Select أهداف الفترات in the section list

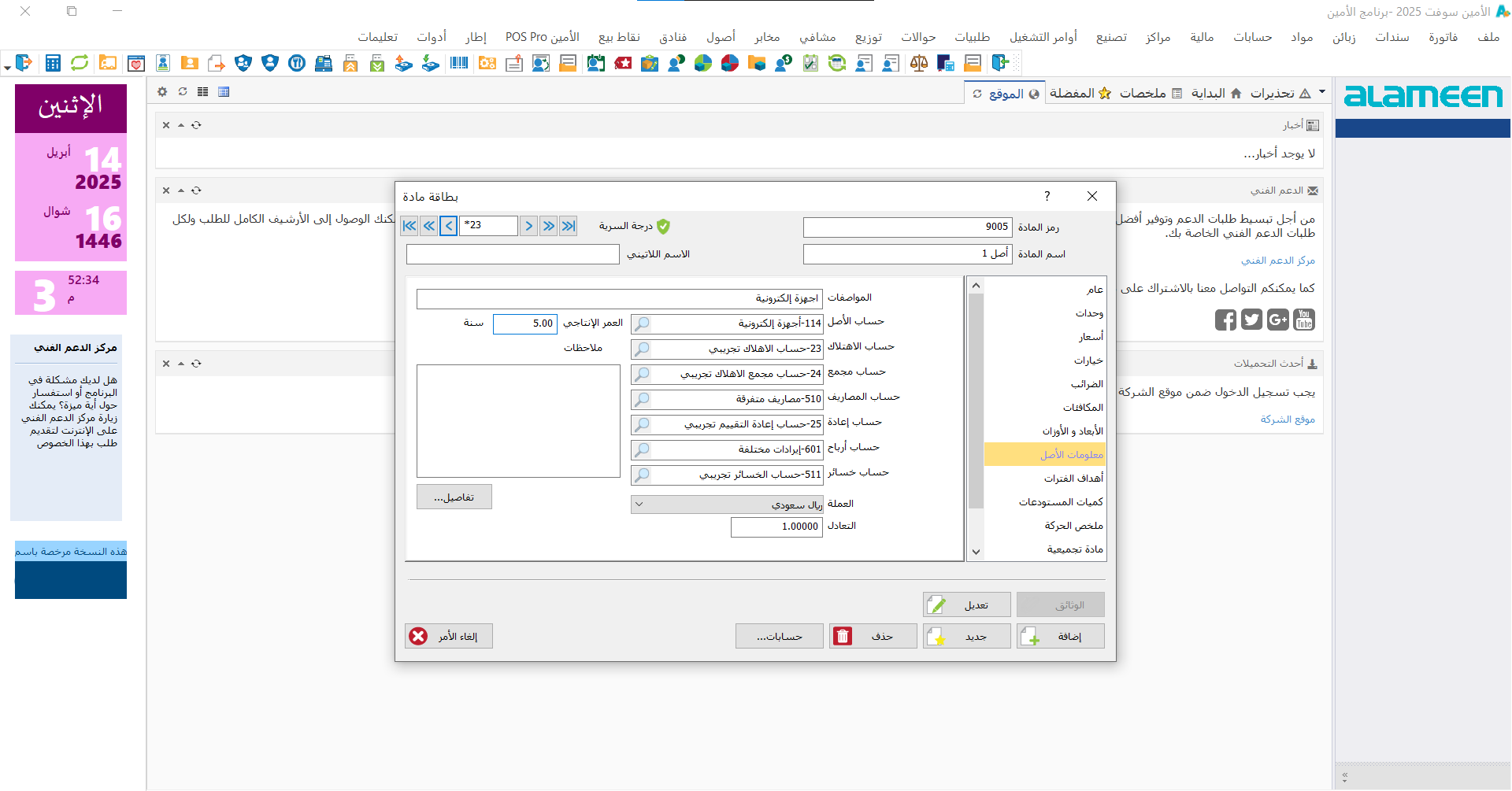1073,479
